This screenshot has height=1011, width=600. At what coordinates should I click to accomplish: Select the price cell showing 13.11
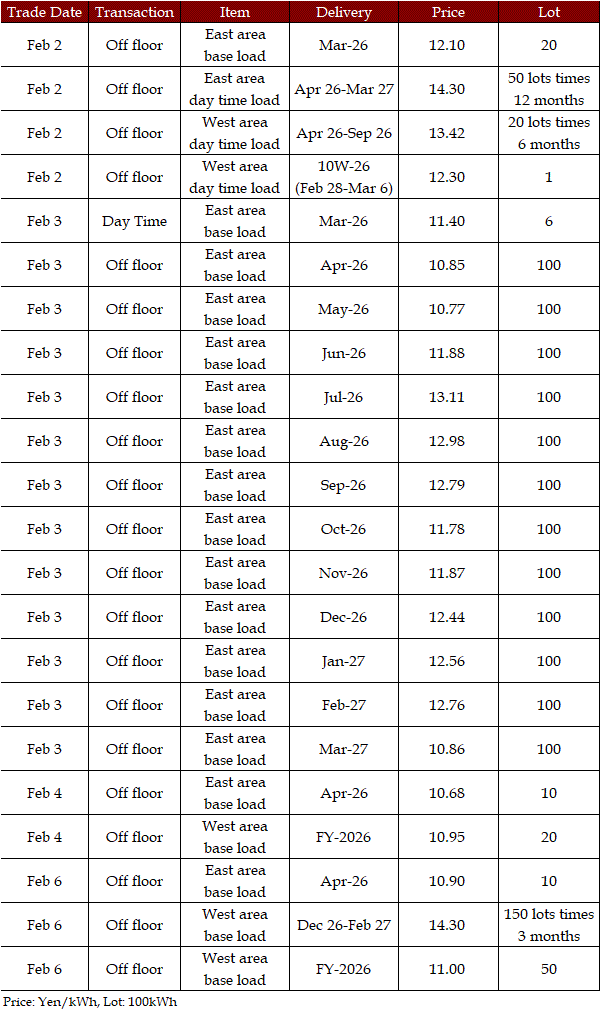[447, 397]
